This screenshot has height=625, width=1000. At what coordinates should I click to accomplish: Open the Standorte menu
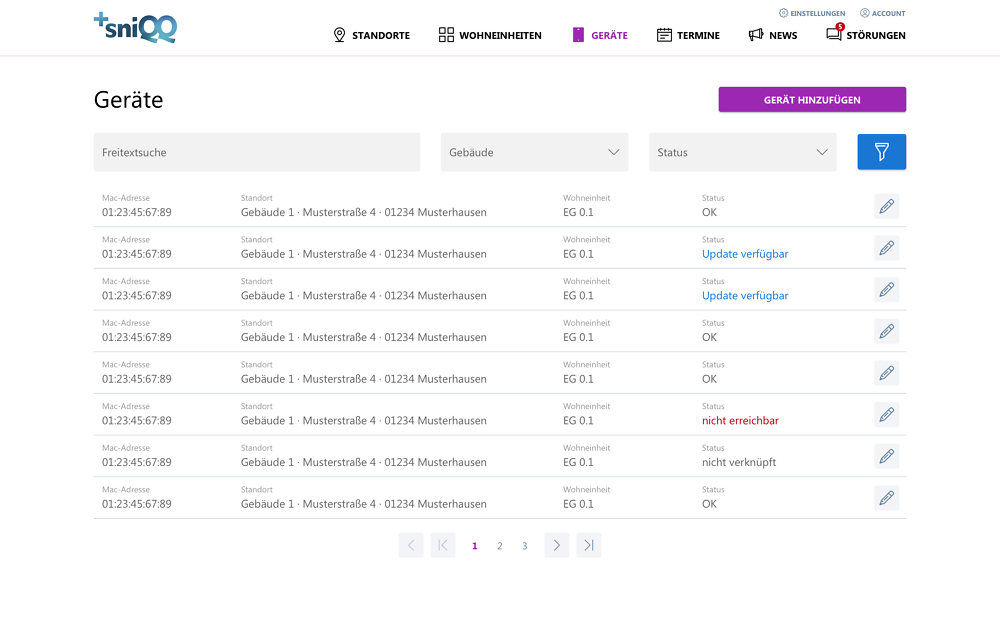[371, 35]
